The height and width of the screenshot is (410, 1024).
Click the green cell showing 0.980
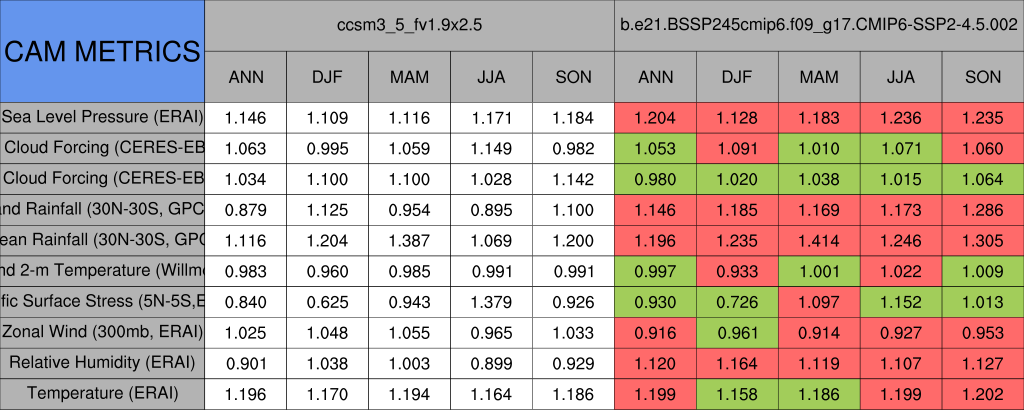pos(655,179)
